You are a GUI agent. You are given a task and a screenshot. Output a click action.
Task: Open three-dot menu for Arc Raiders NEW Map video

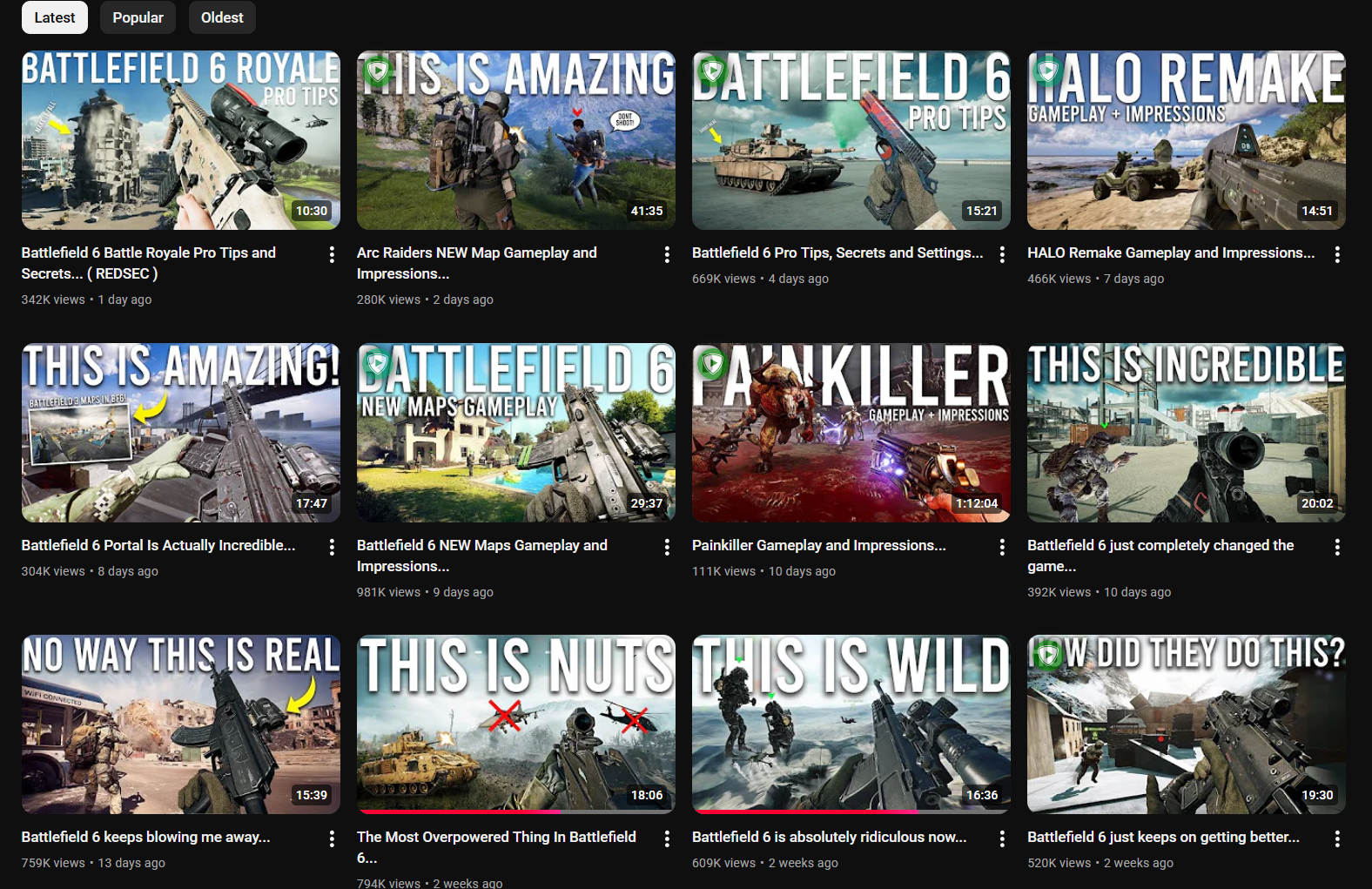[x=667, y=254]
